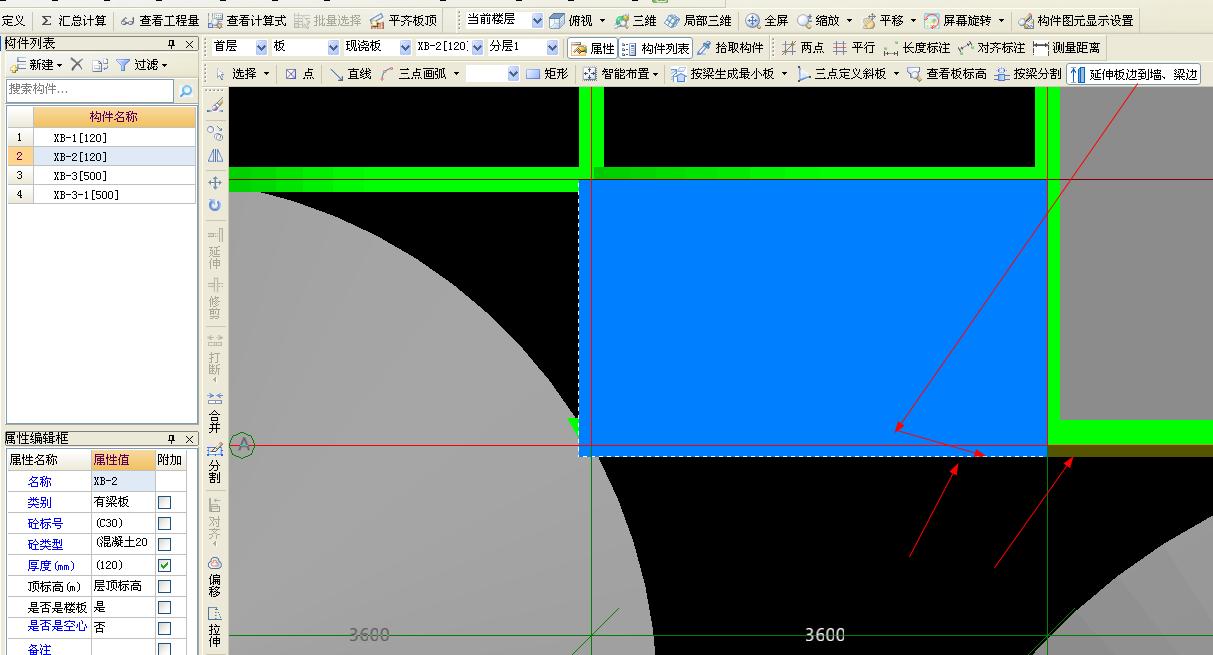Click the 修剪 trim tool in vertical toolbar
The image size is (1213, 655).
(x=215, y=300)
